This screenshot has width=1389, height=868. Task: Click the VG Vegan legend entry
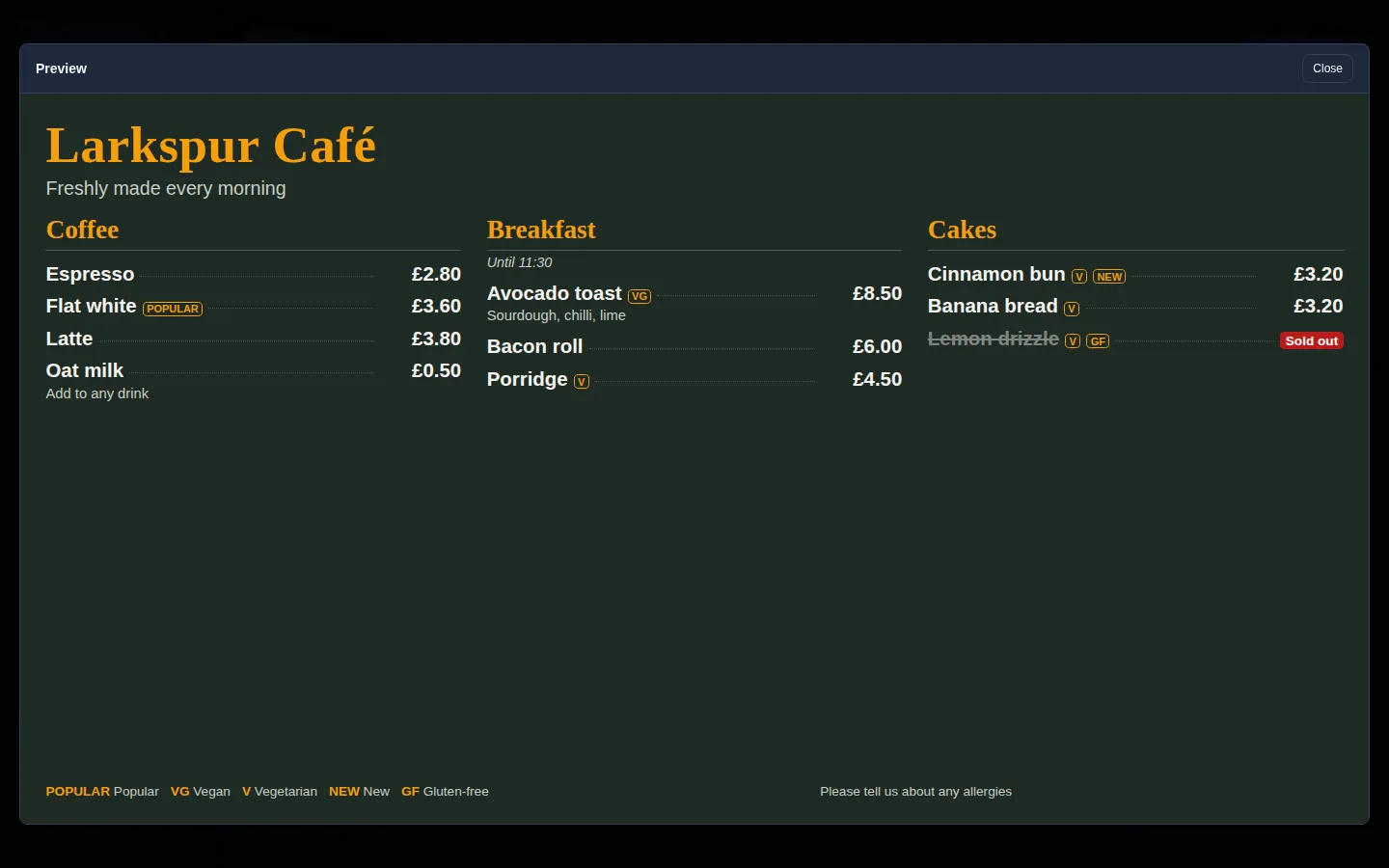pyautogui.click(x=201, y=791)
